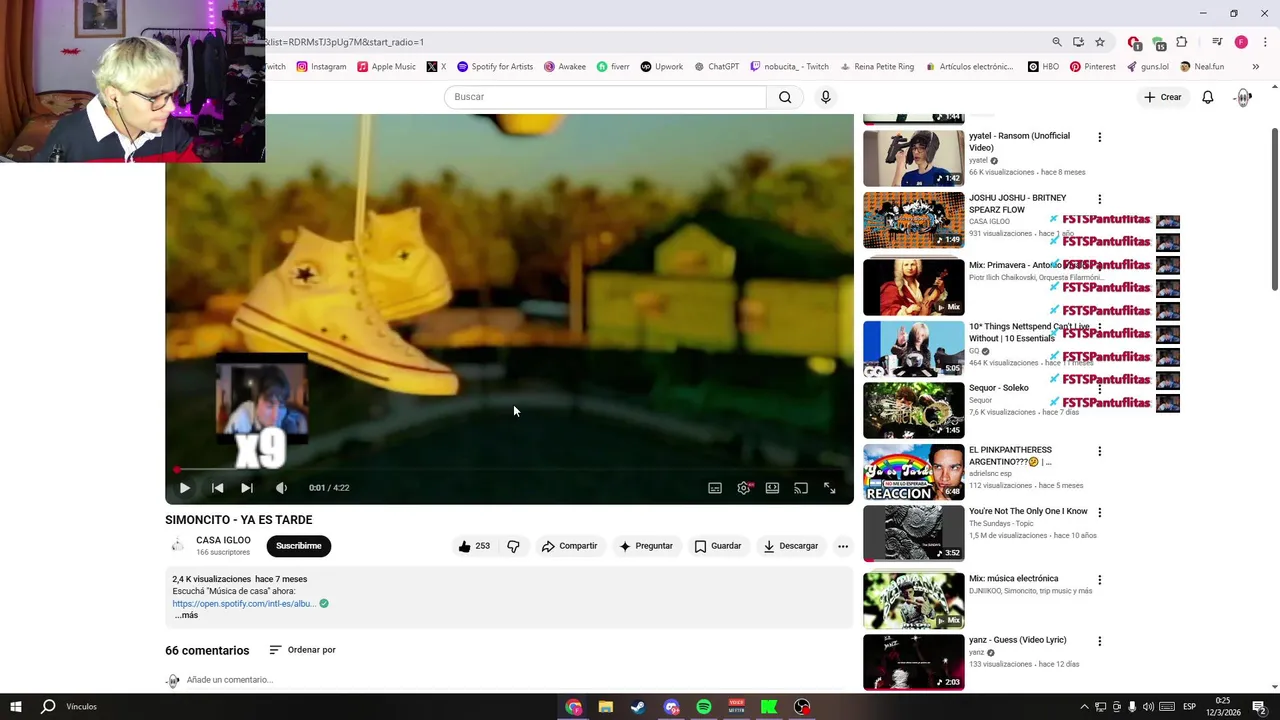
Task: Open Mix: Primavera thumbnail
Action: (914, 287)
